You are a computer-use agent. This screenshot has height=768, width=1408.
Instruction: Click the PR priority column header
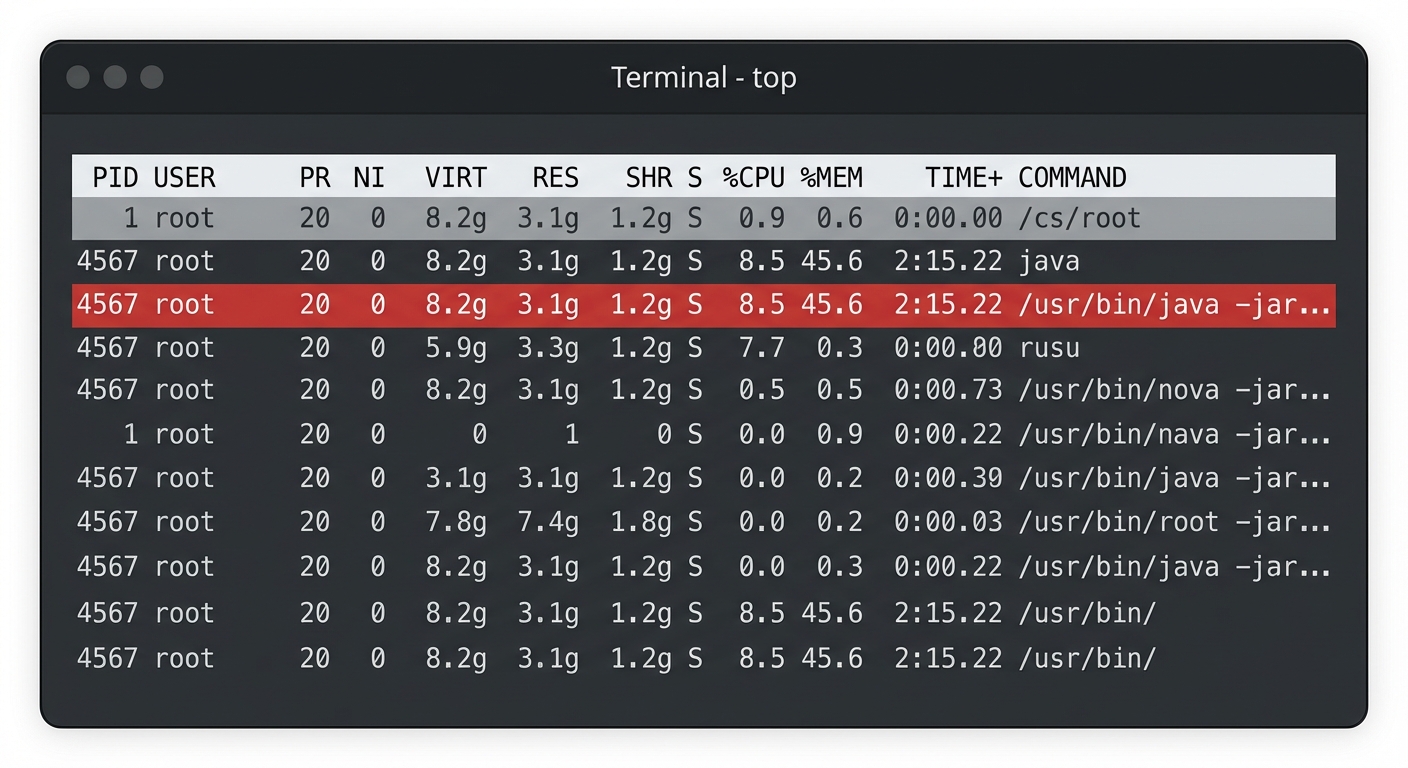click(314, 178)
